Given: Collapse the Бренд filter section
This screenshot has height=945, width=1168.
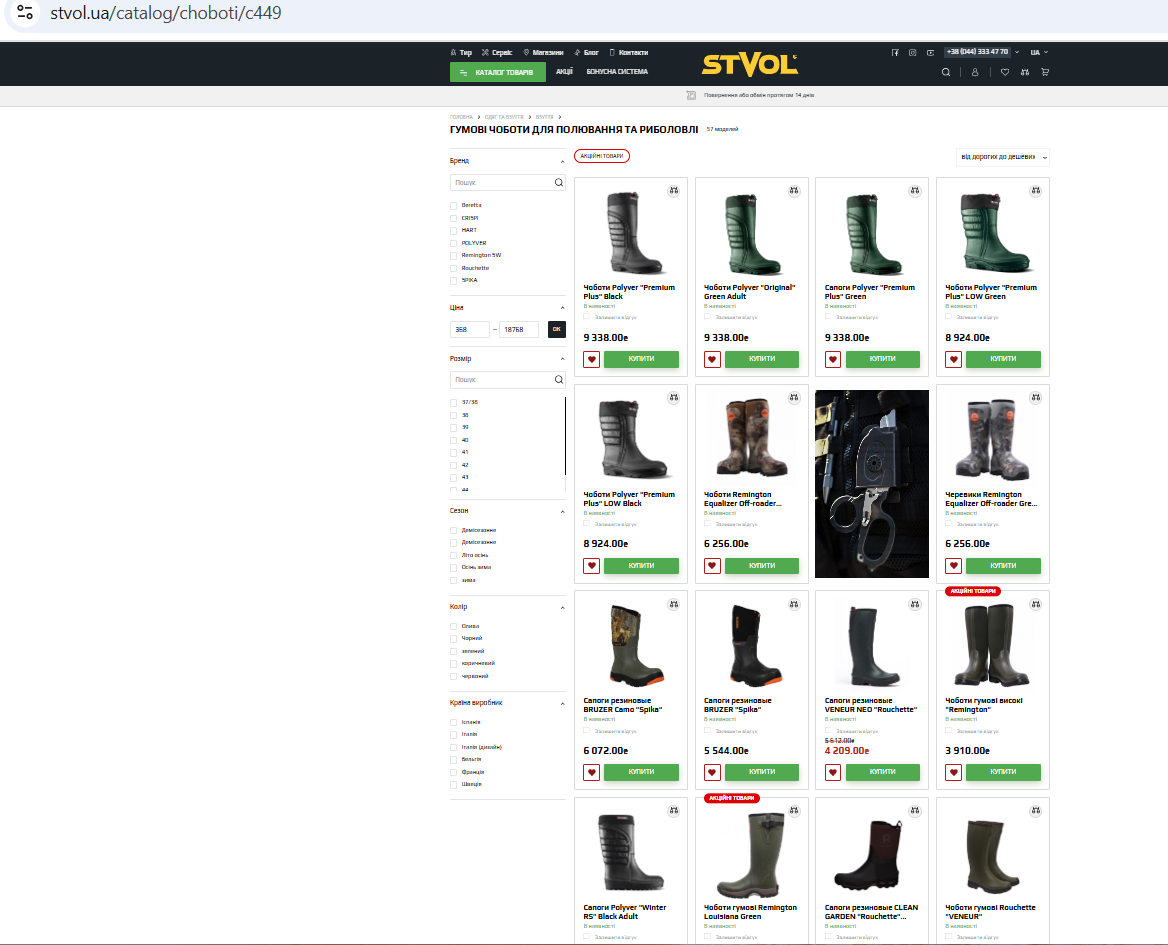Looking at the screenshot, I should click(x=562, y=162).
